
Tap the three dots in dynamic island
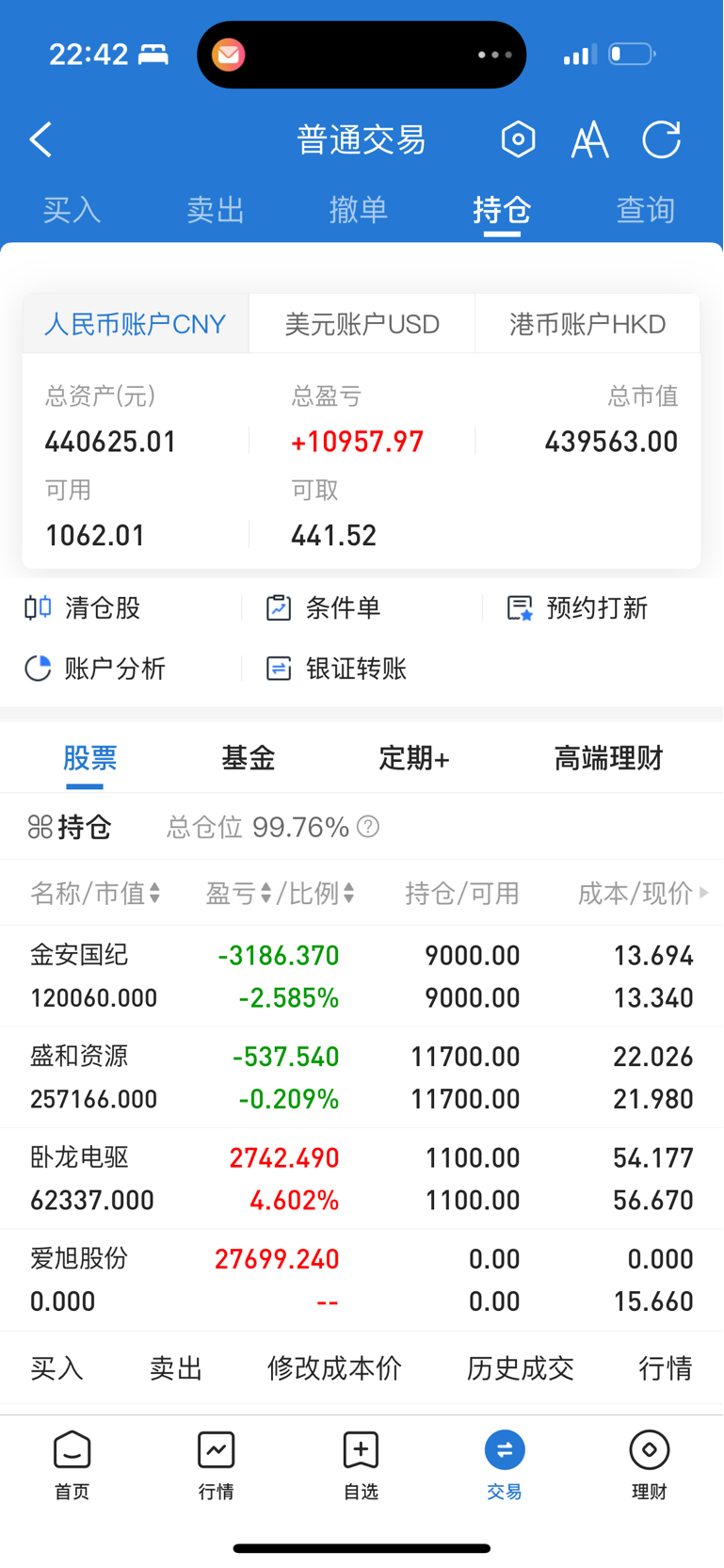(x=494, y=55)
